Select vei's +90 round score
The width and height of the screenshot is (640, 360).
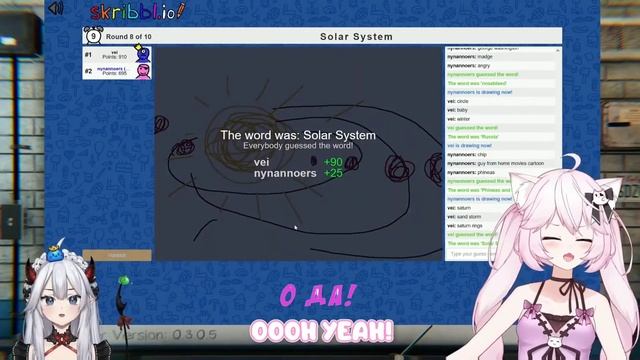(333, 162)
